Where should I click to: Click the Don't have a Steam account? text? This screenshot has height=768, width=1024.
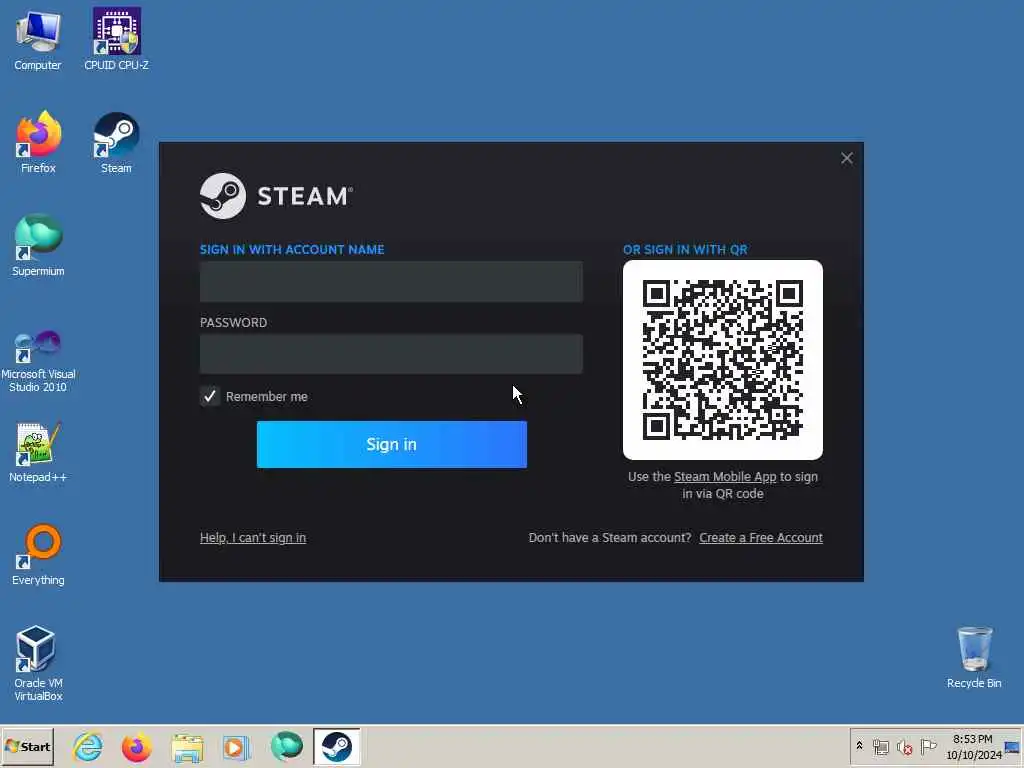610,537
